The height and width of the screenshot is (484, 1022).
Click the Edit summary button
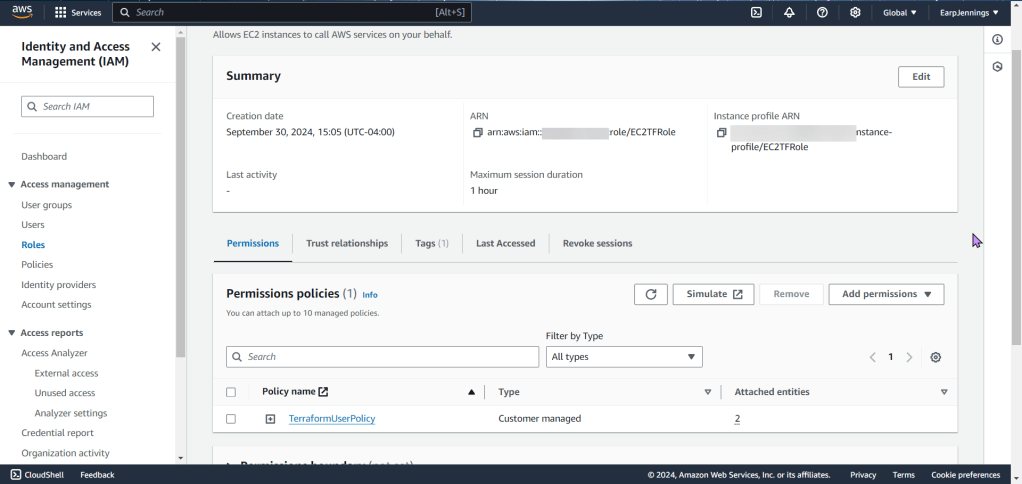pyautogui.click(x=920, y=77)
